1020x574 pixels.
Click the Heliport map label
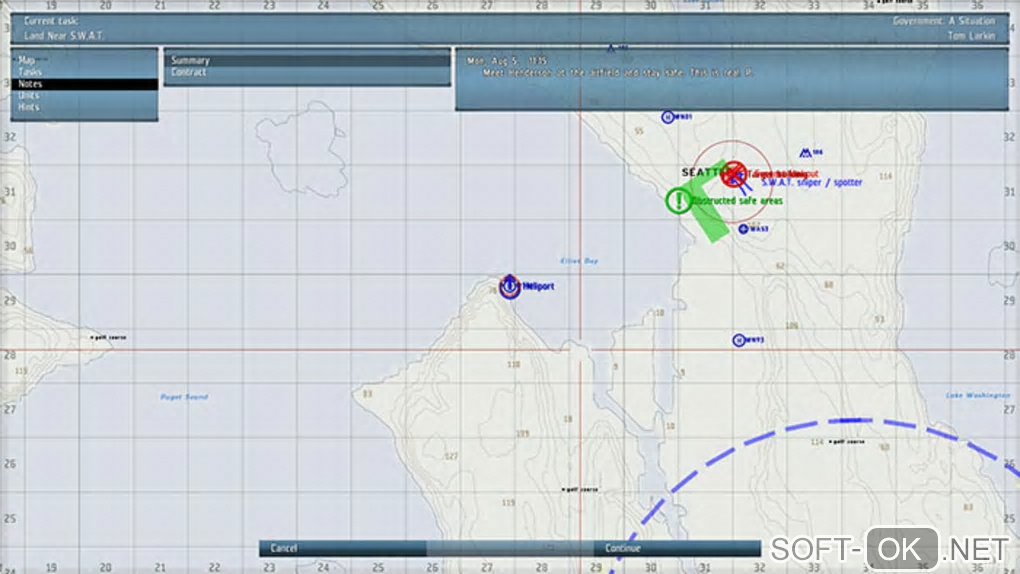click(538, 286)
